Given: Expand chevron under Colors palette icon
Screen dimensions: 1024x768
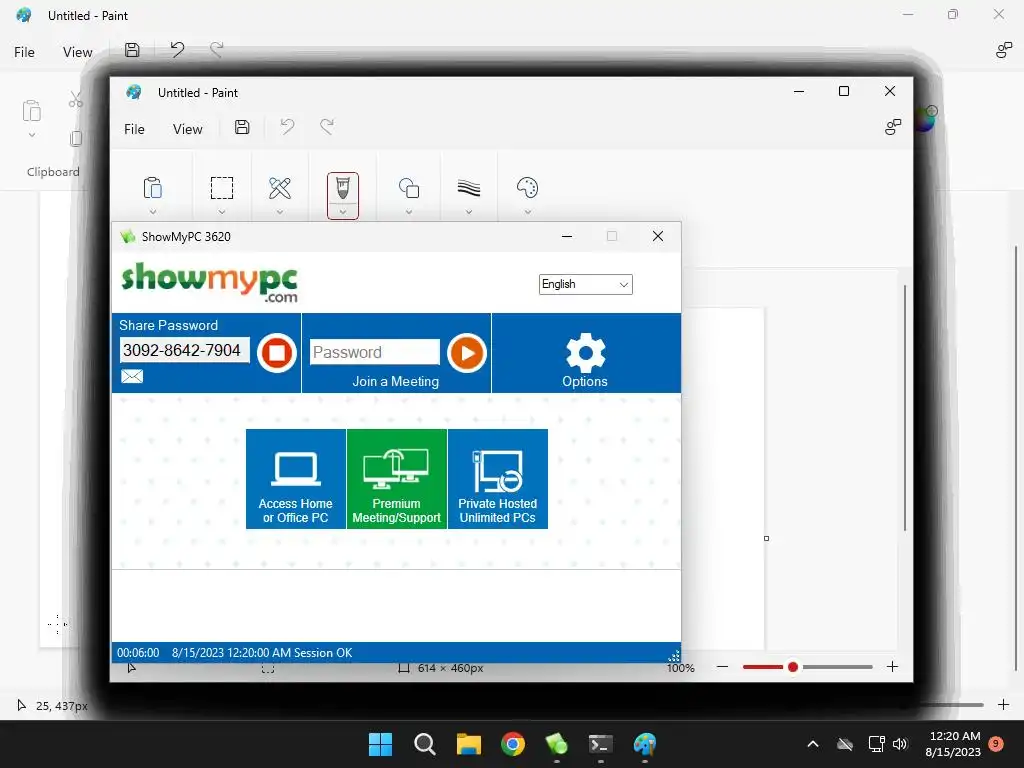Looking at the screenshot, I should point(528,212).
